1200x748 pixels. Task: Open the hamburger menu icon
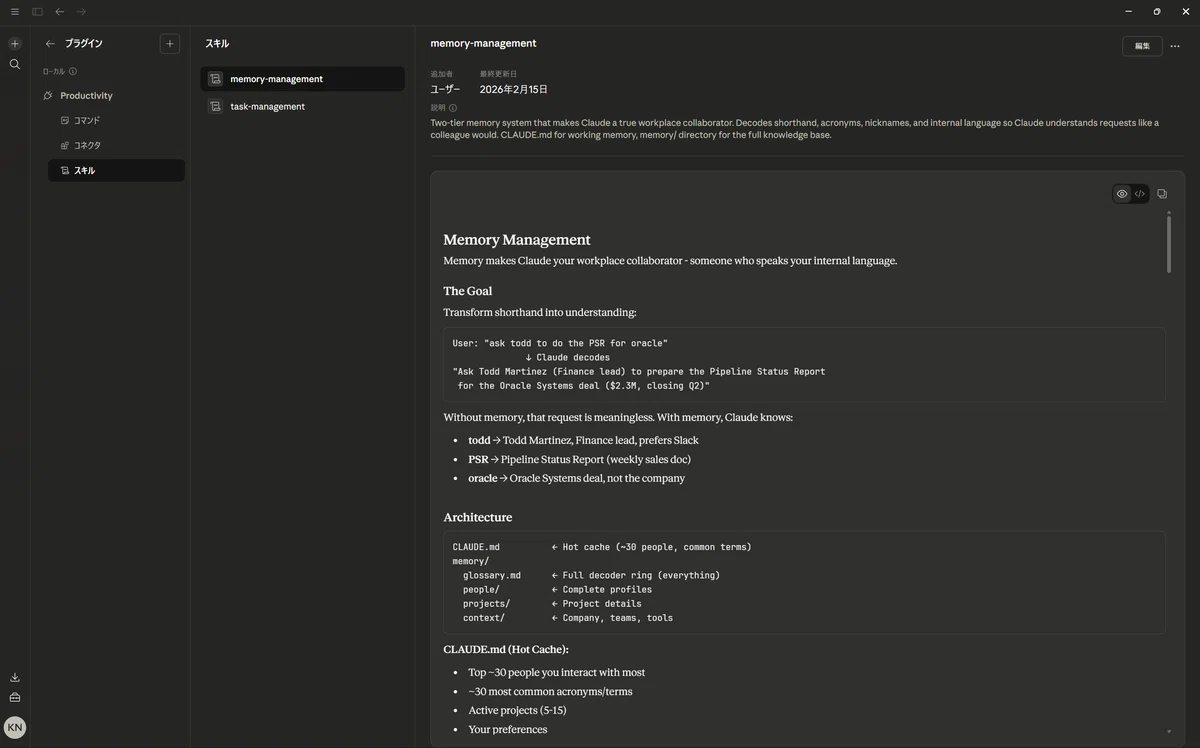[x=14, y=12]
